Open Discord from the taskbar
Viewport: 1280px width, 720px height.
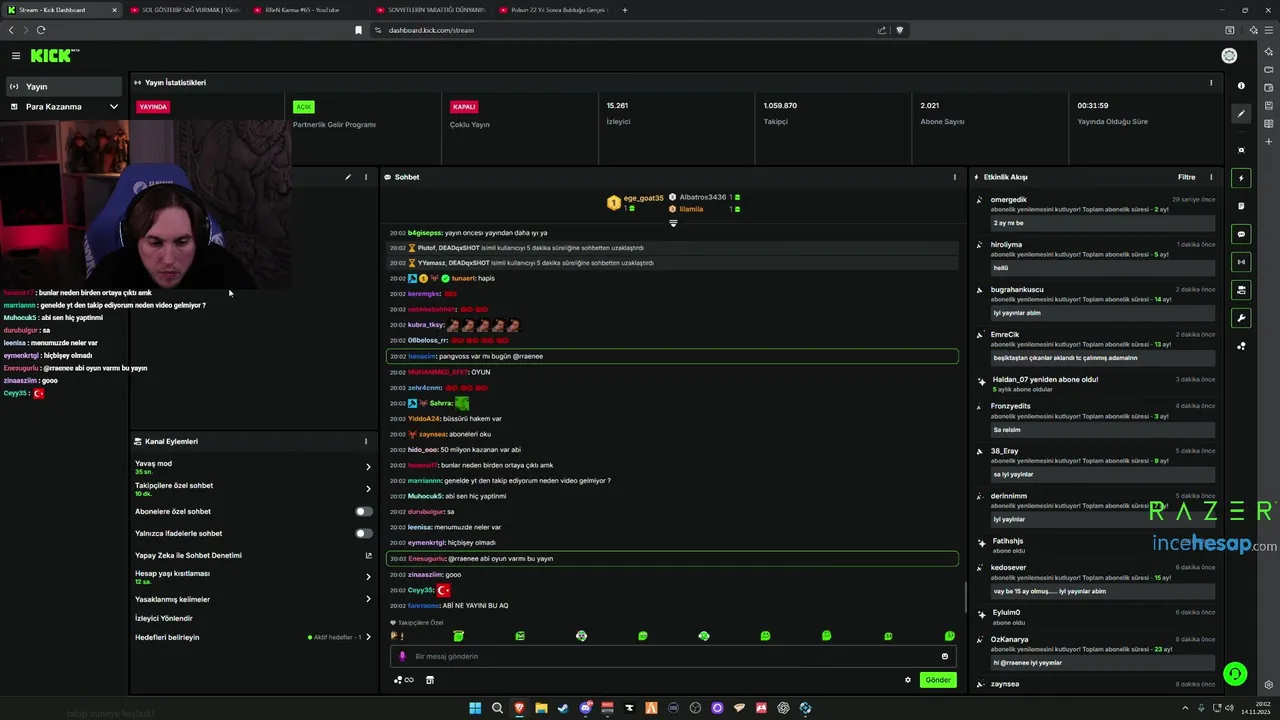pyautogui.click(x=585, y=708)
